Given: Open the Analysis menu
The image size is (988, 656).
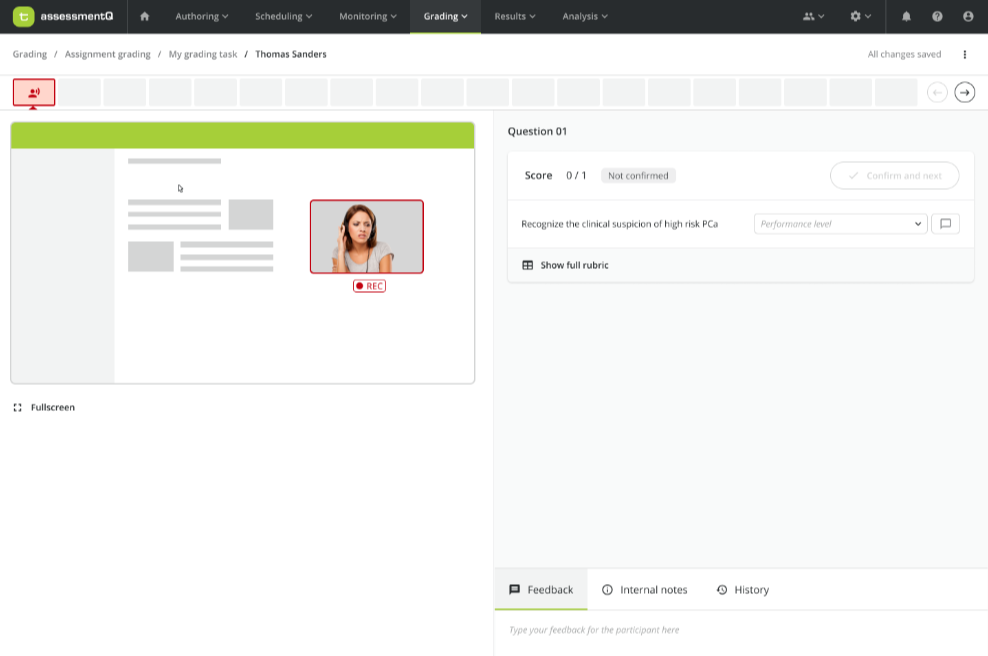Looking at the screenshot, I should coord(584,16).
